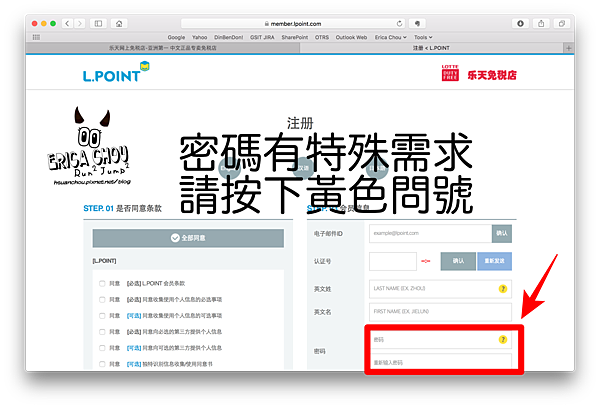The width and height of the screenshot is (600, 408).
Task: Toggle the Safari sidebar button
Action: pos(98,24)
